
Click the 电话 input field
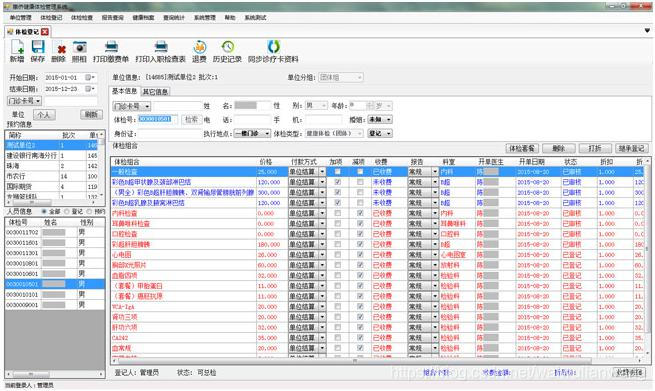pyautogui.click(x=252, y=119)
